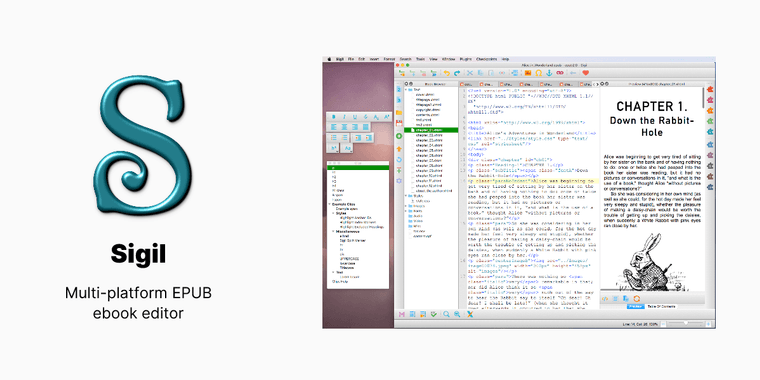
Task: Open the Checkpoints menu
Action: (486, 59)
